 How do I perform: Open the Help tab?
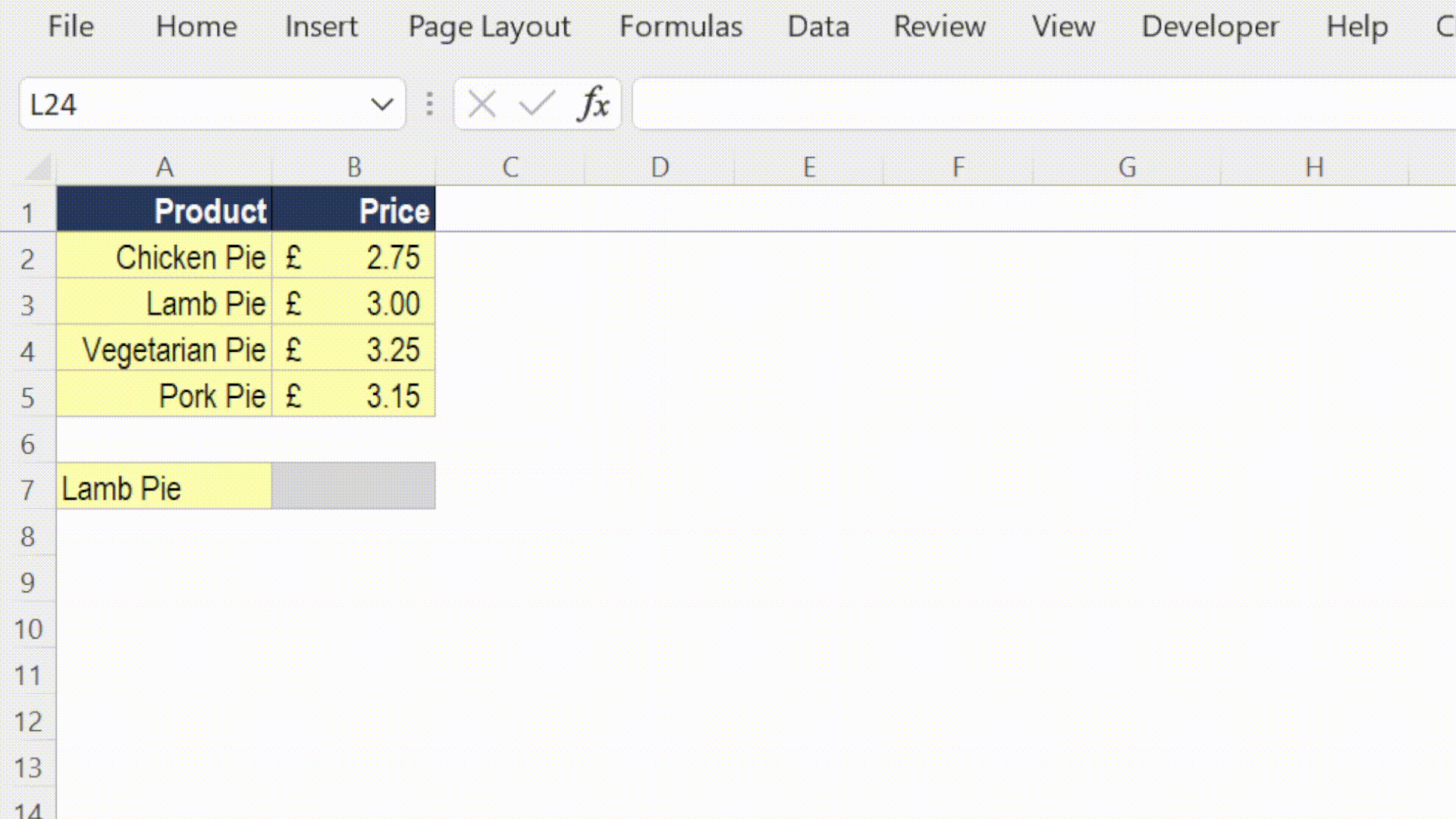coord(1357,27)
